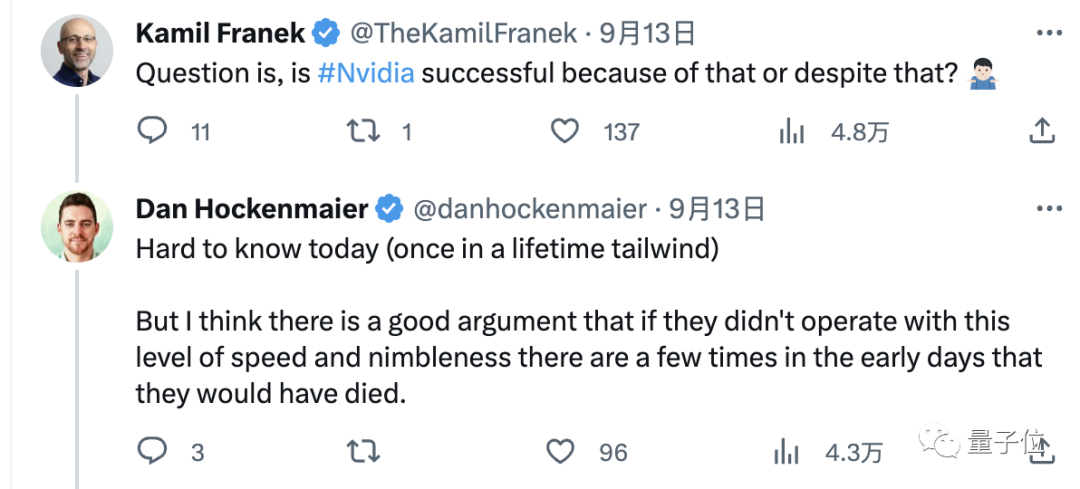This screenshot has height=489, width=1080.
Task: Click Kamil Franek's profile picture
Action: (76, 50)
